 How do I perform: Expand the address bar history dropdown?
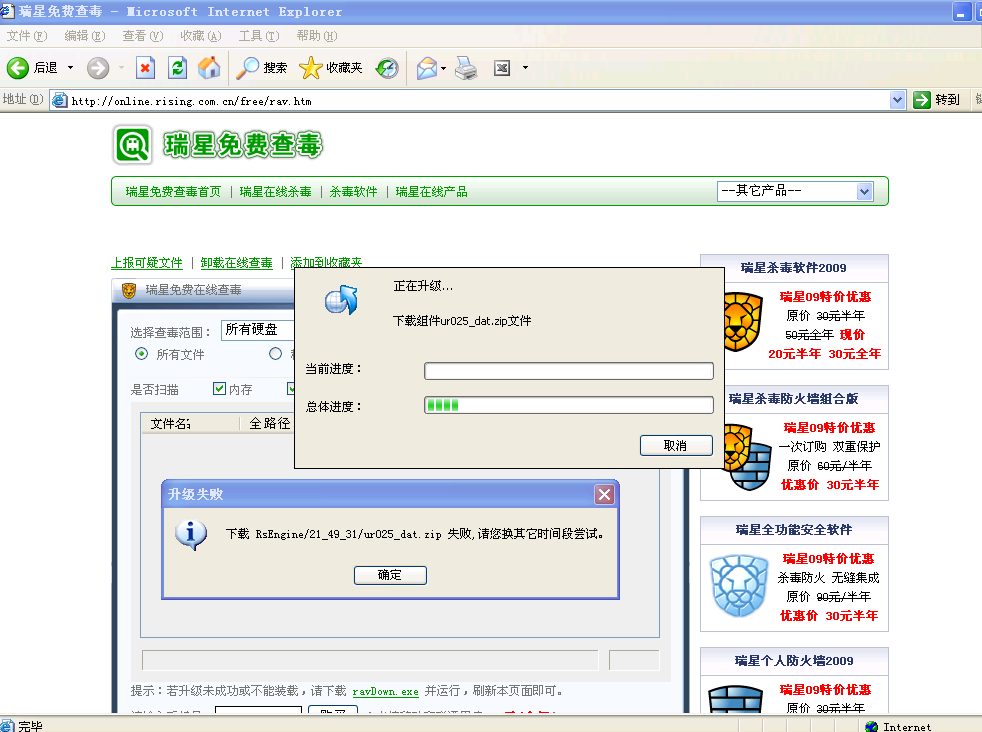[897, 100]
